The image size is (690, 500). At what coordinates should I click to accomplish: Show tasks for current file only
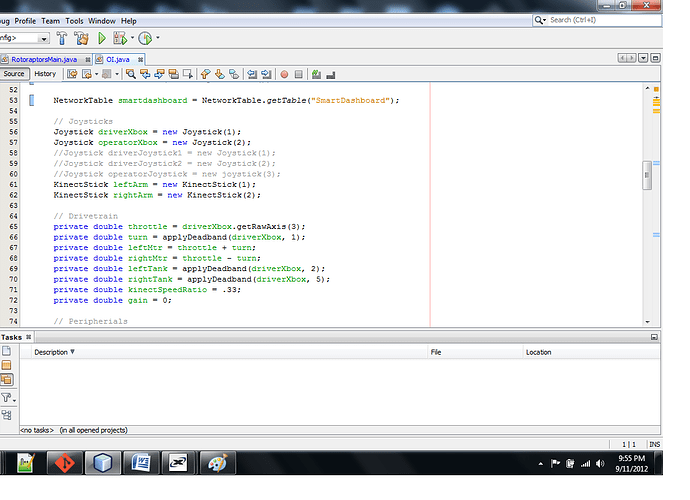point(7,351)
